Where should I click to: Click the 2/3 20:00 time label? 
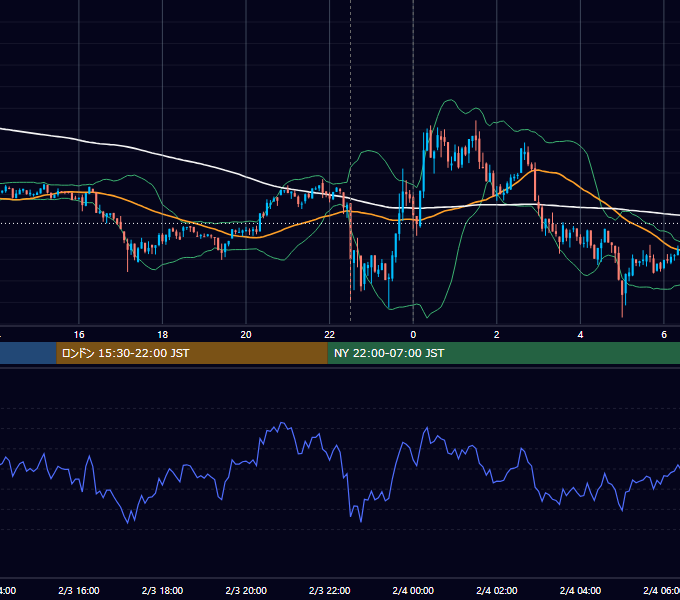pyautogui.click(x=246, y=590)
